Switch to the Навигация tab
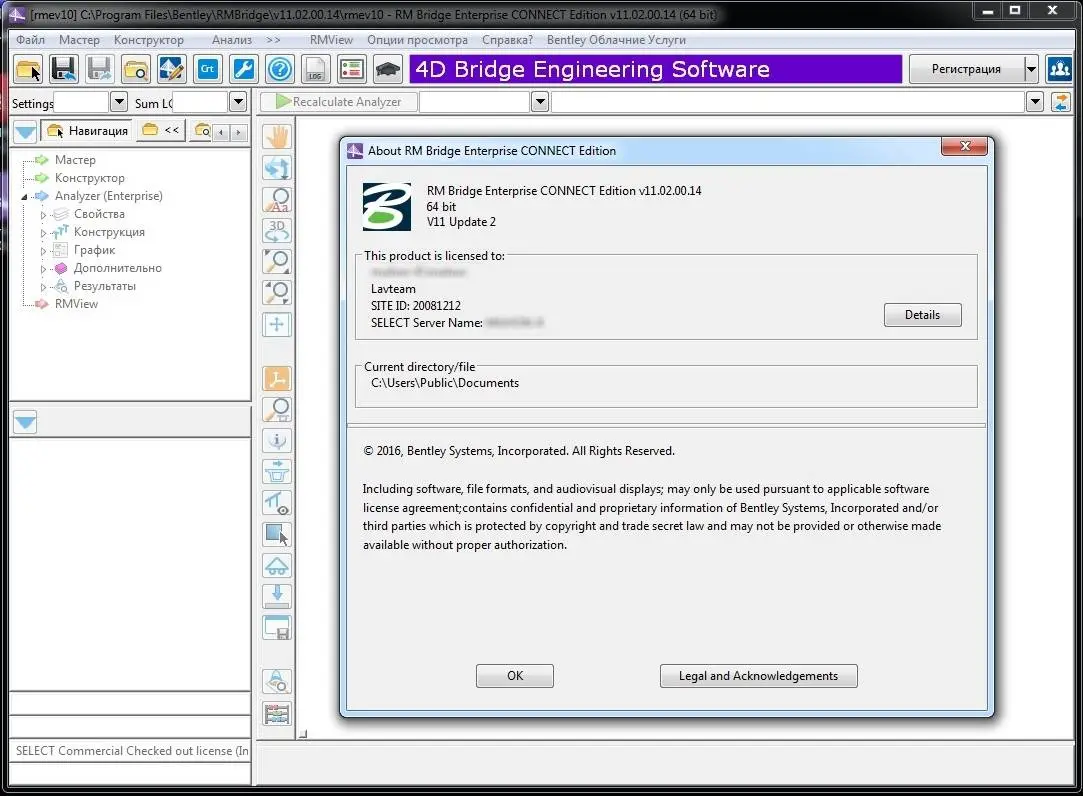1083x796 pixels. pos(88,131)
